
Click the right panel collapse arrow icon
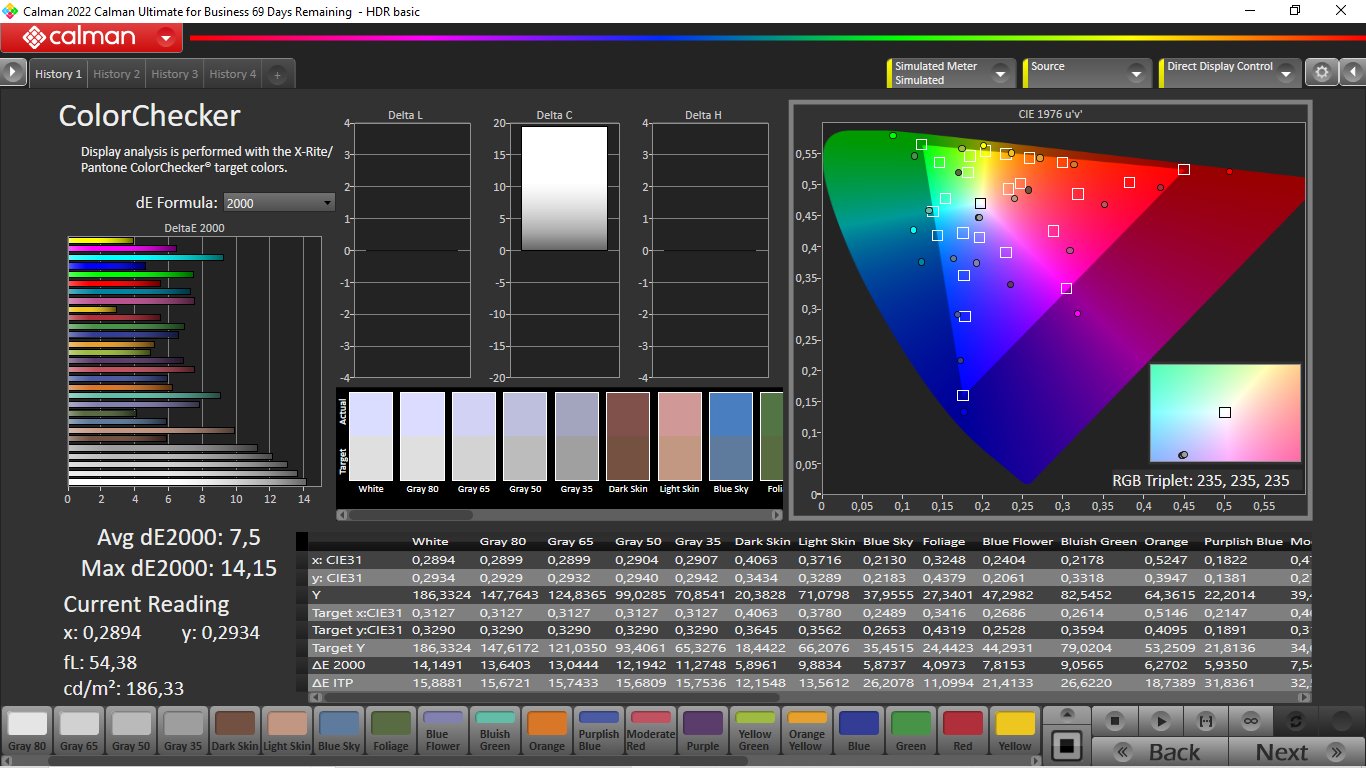[x=1352, y=72]
